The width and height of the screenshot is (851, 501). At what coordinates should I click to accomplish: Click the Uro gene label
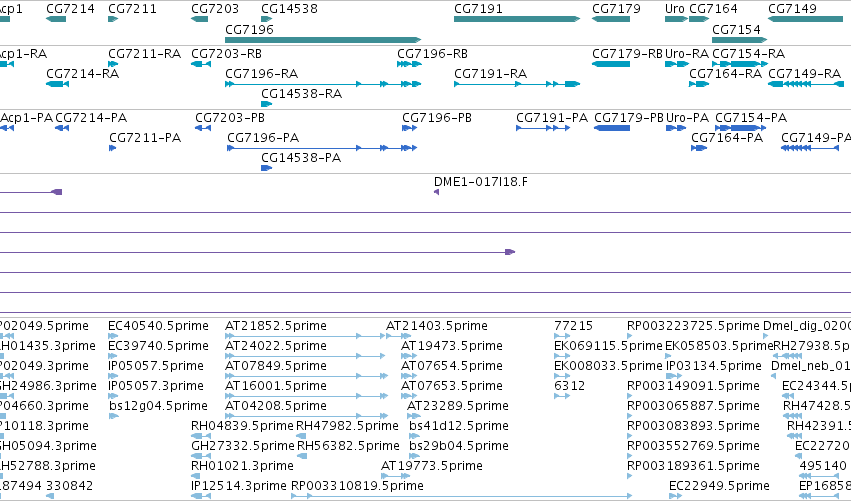click(675, 9)
